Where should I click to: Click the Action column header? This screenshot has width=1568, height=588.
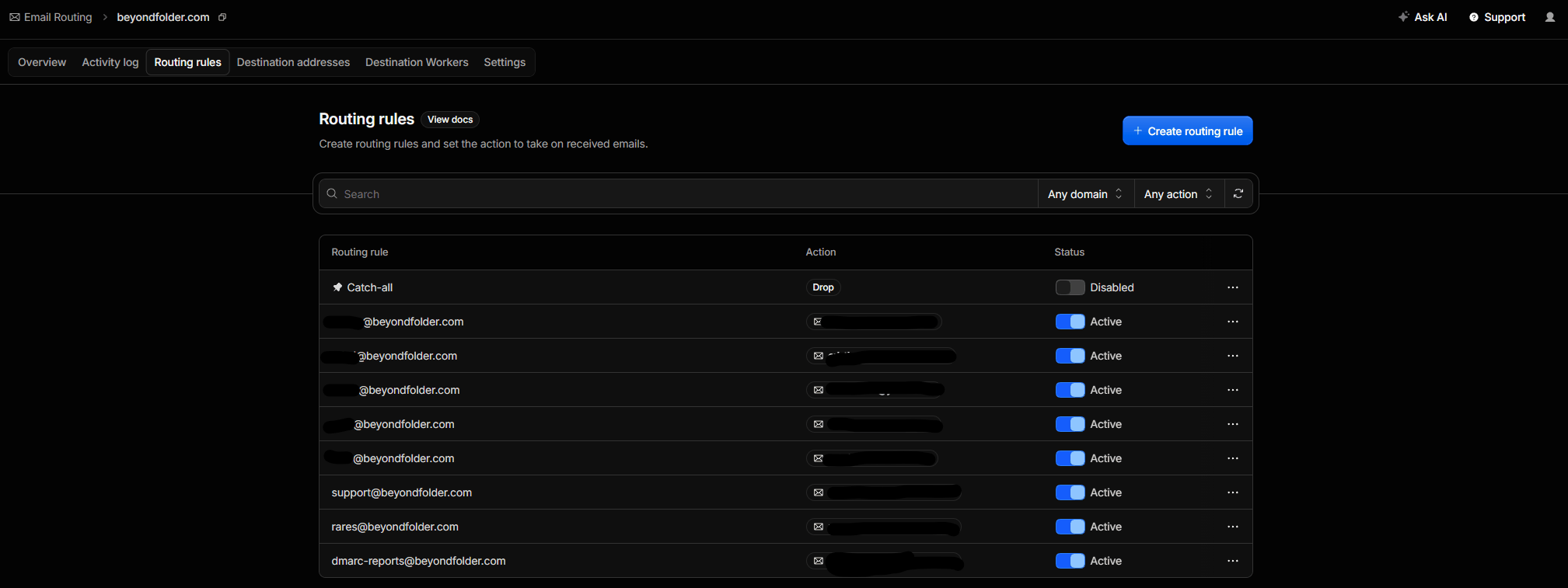821,252
